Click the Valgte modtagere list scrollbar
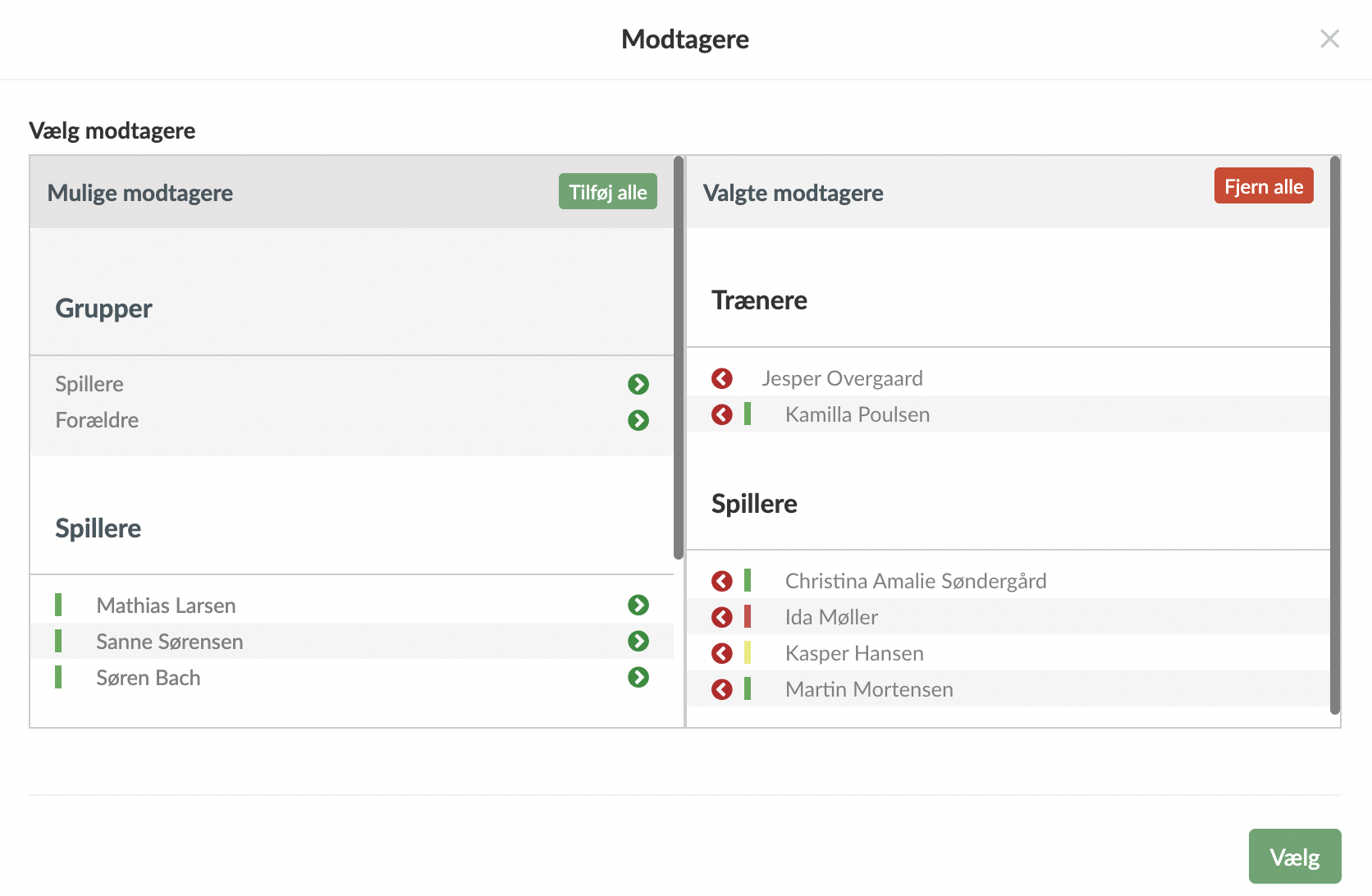Screen dimensions: 1372x896 [x=1335, y=435]
